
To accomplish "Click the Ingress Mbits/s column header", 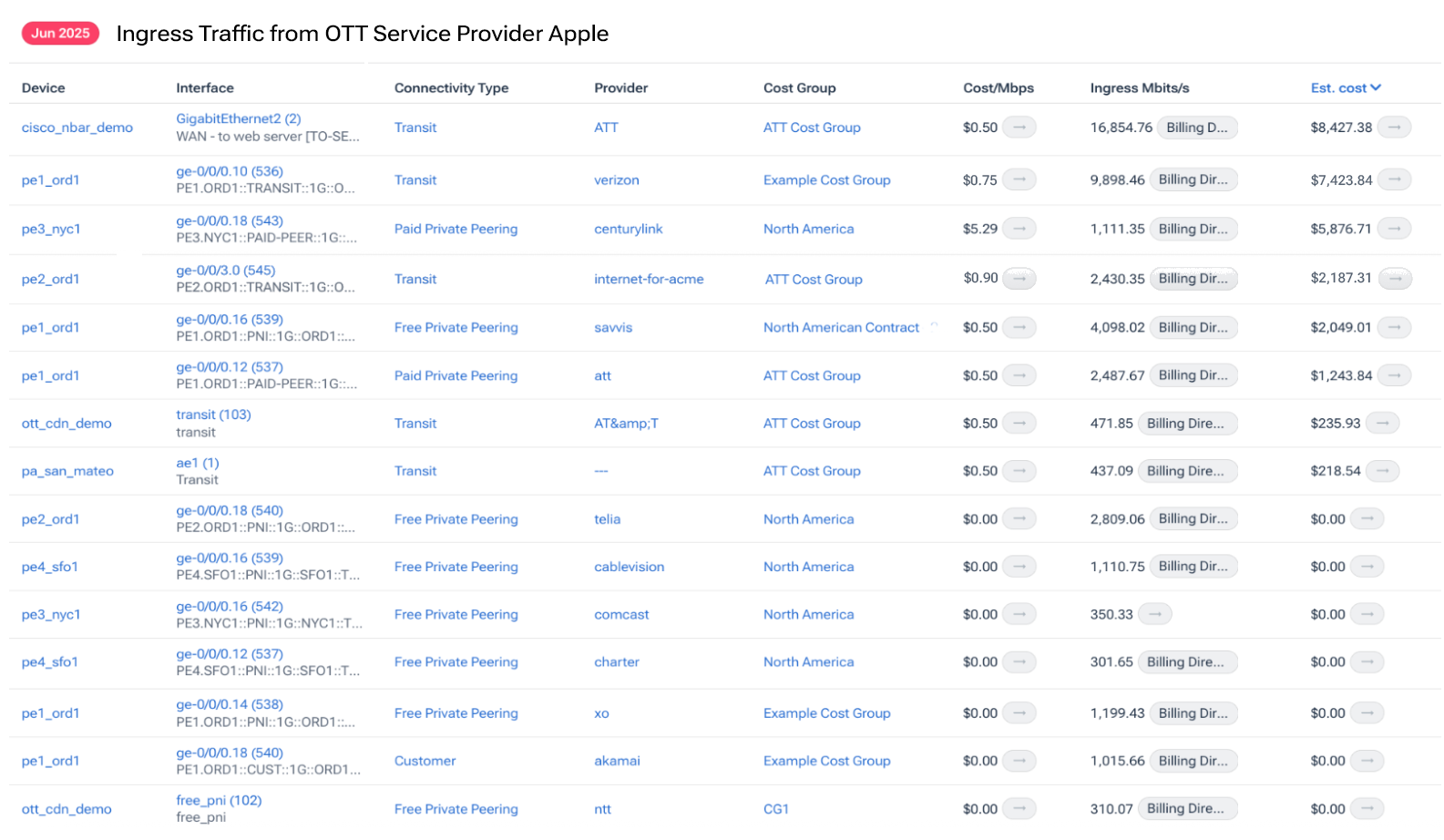I will (x=1140, y=87).
